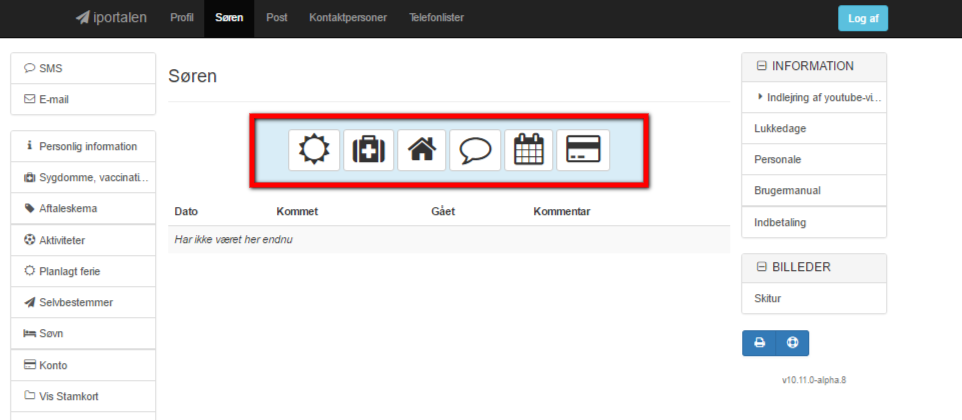Switch to the Profil tab

[182, 18]
